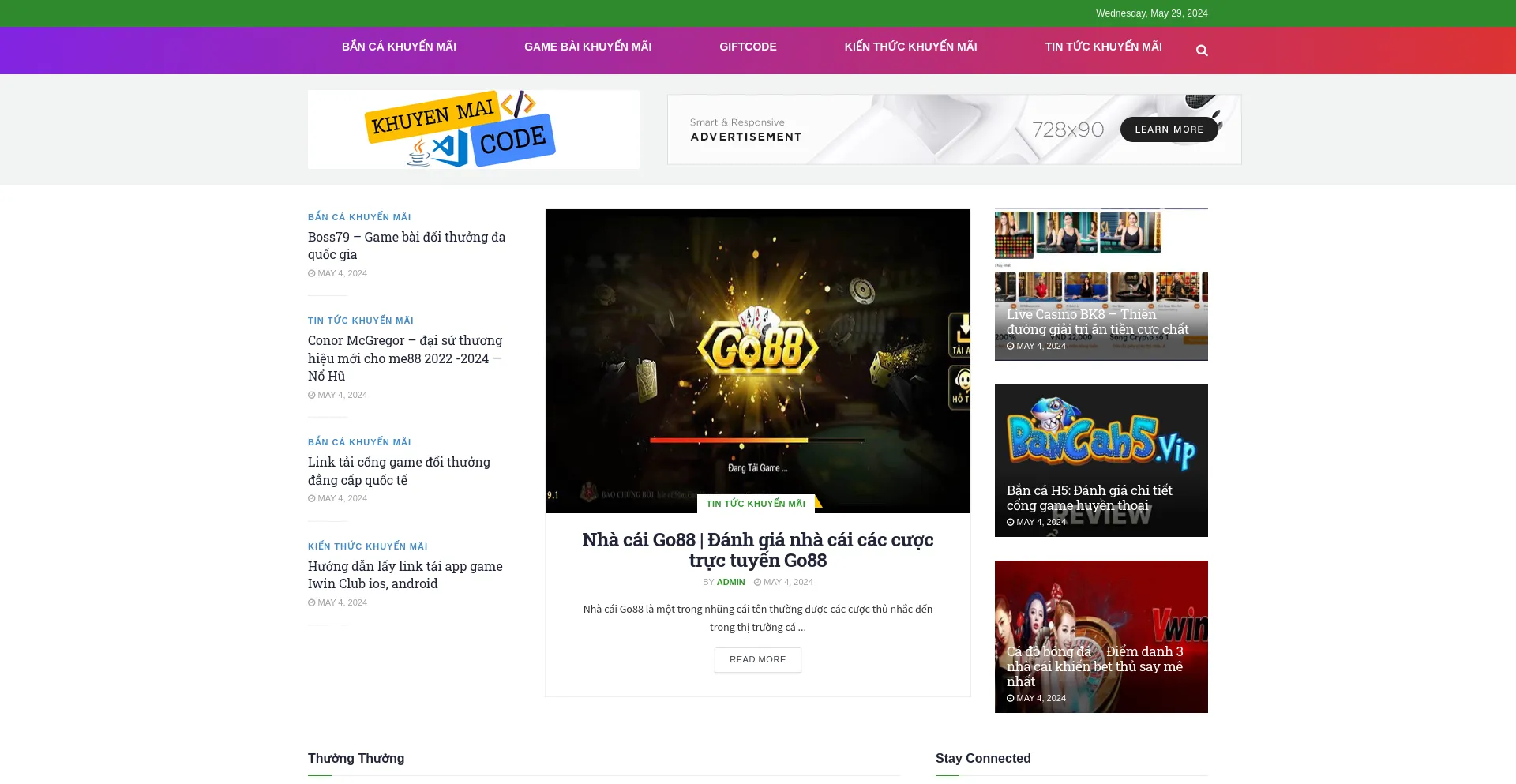Click the date on Live Casino BK8 card

[x=1036, y=346]
